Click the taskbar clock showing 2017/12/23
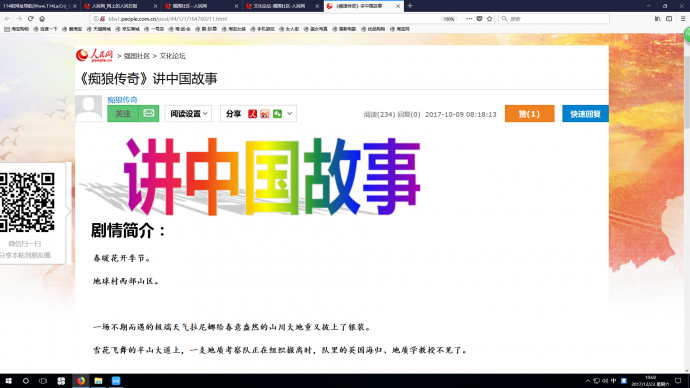 (650, 381)
